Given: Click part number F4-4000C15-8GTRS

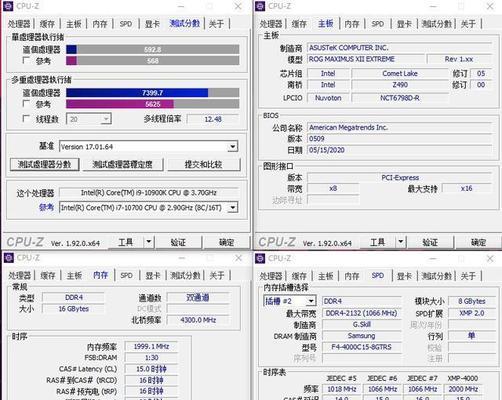Looking at the screenshot, I should pos(361,347).
